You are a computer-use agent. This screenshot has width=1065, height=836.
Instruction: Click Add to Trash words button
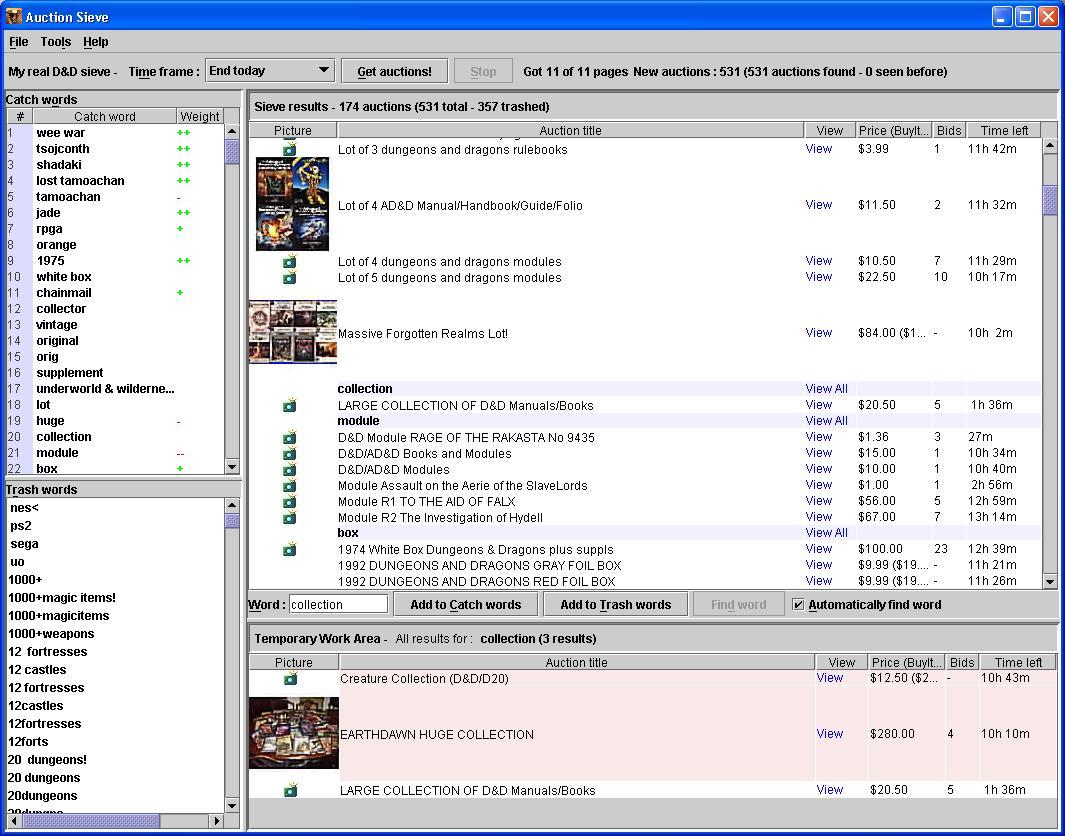(x=615, y=604)
